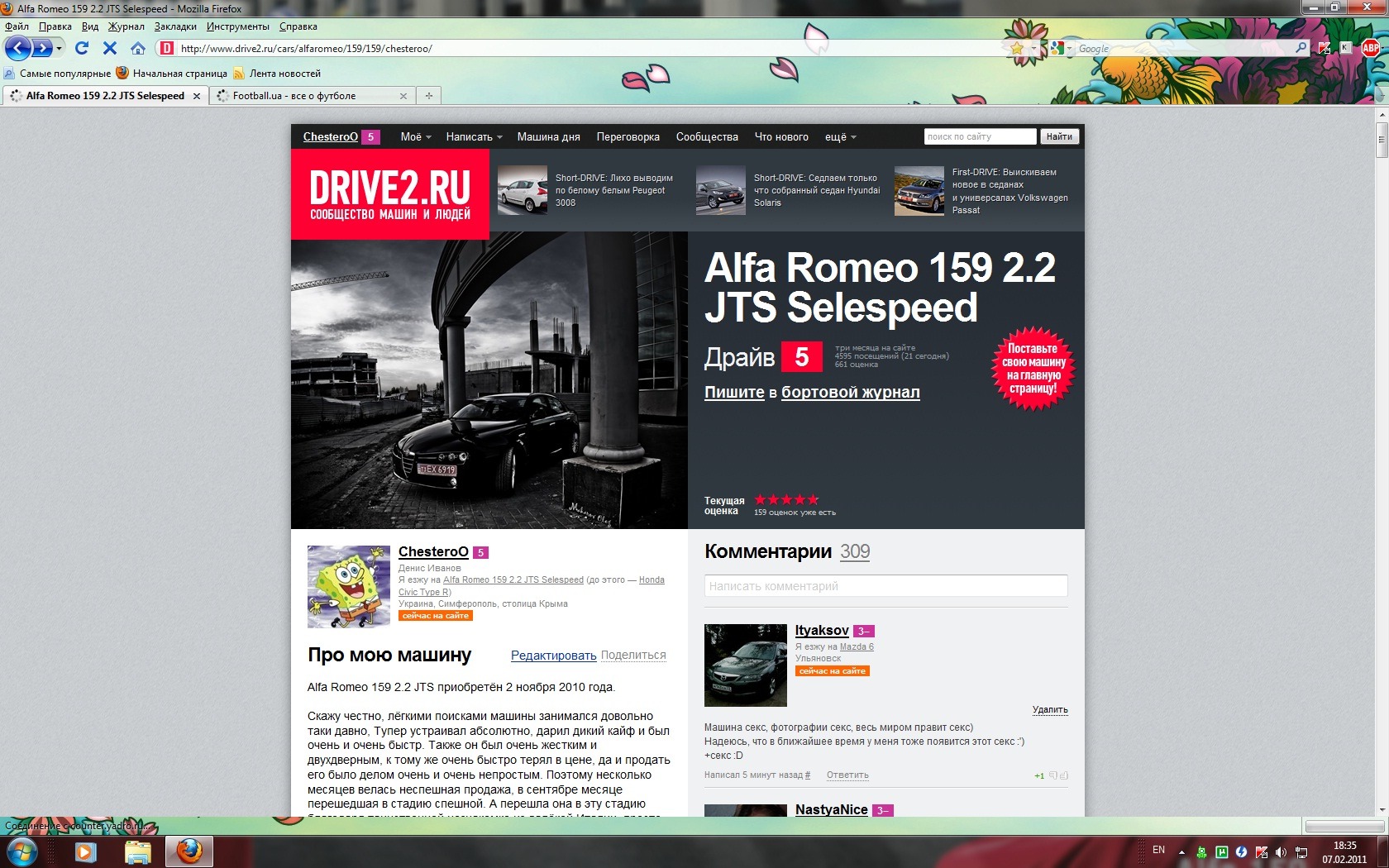Open the Закладки menu
Screen dimensions: 1389x868
[175, 26]
